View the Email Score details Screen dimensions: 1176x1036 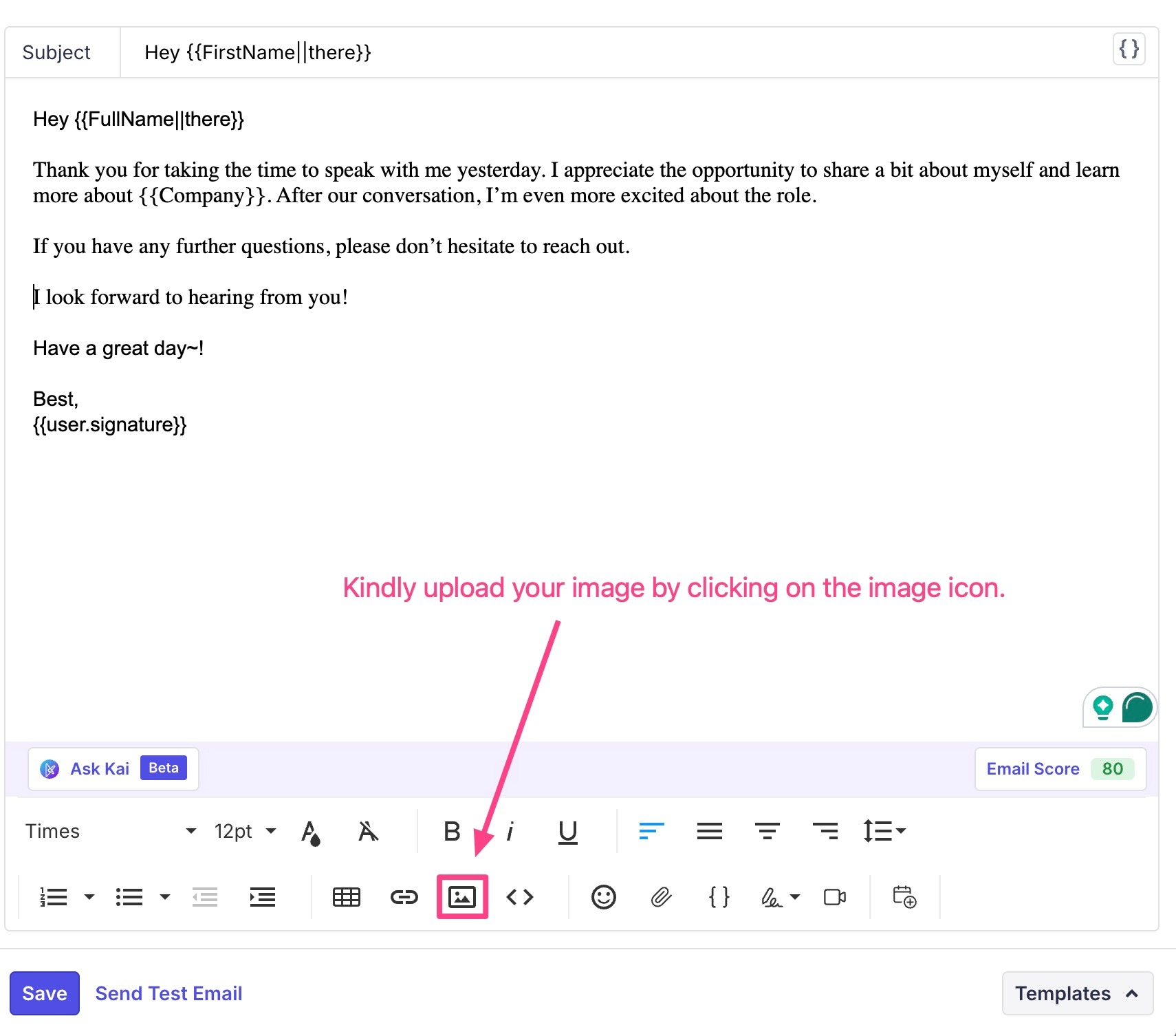click(x=1060, y=769)
